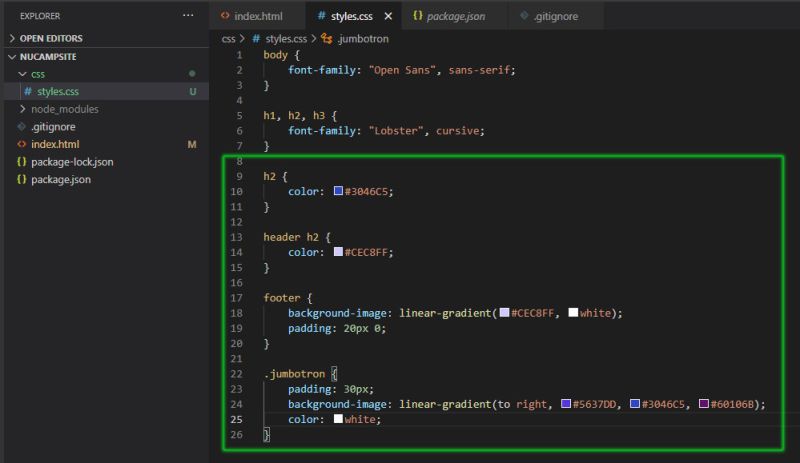Viewport: 800px width, 463px height.
Task: Open package-lock.json from the Explorer
Action: point(72,162)
